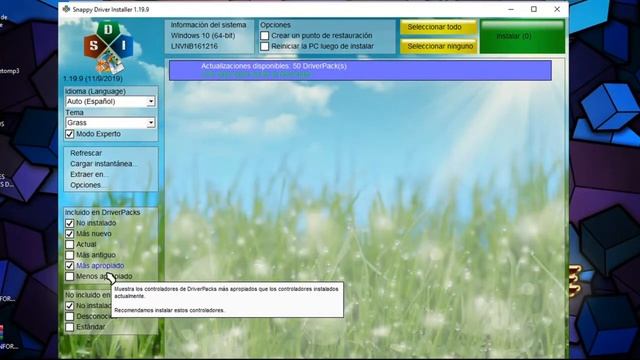Viewport: 640px width, 360px height.
Task: Open the Tema dropdown showing Grass
Action: [x=110, y=122]
